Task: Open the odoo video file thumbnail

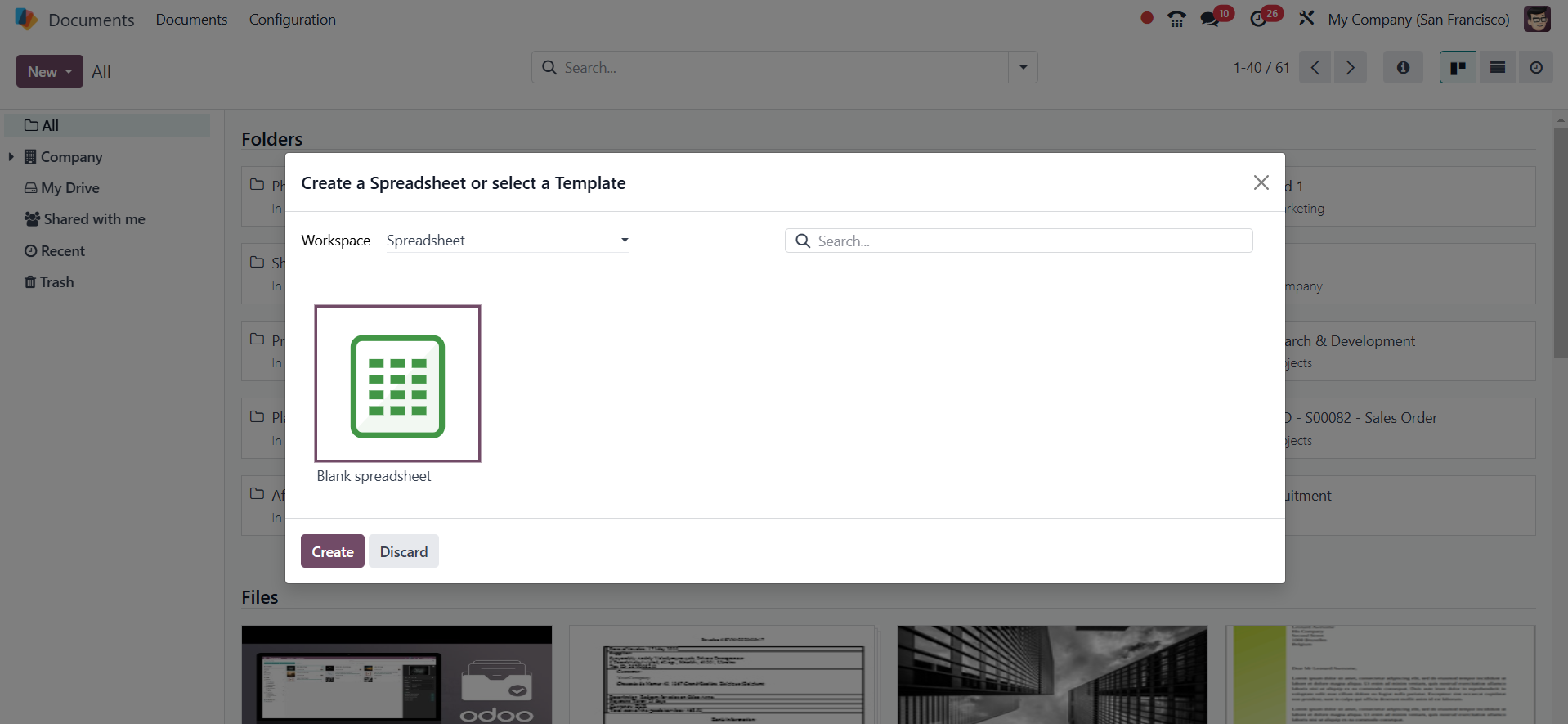Action: pos(396,675)
